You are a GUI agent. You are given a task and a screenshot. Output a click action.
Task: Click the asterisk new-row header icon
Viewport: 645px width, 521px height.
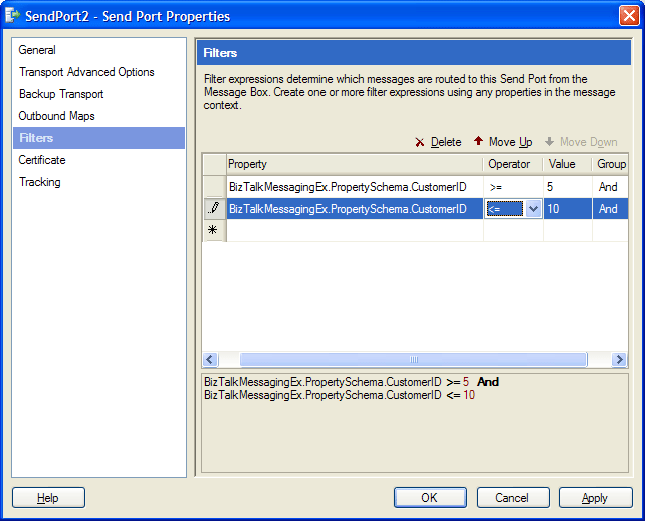click(x=213, y=229)
